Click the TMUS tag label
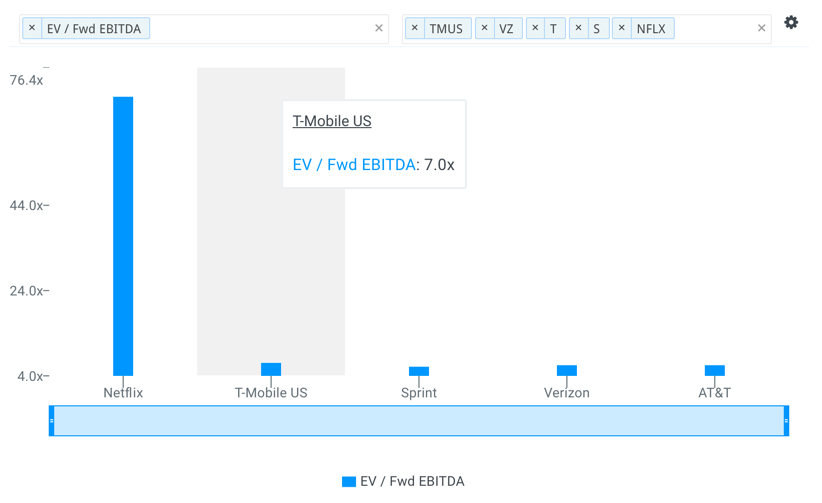This screenshot has height=503, width=822. tap(446, 29)
